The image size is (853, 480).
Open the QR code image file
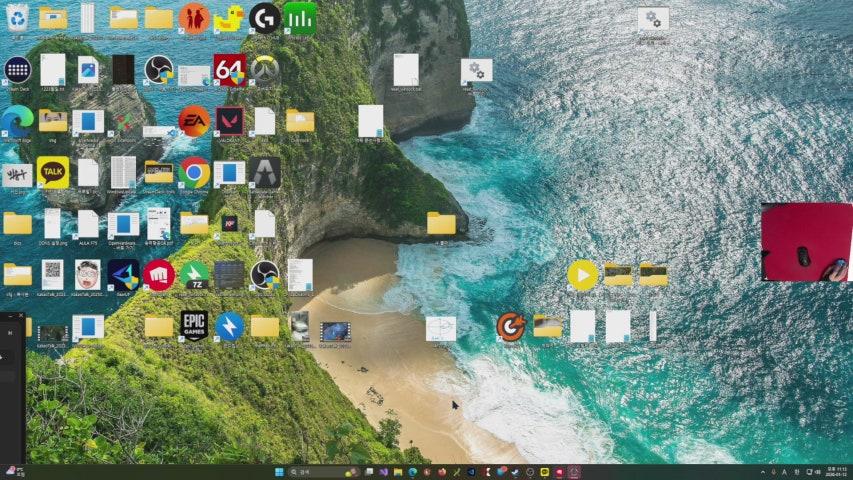click(53, 274)
